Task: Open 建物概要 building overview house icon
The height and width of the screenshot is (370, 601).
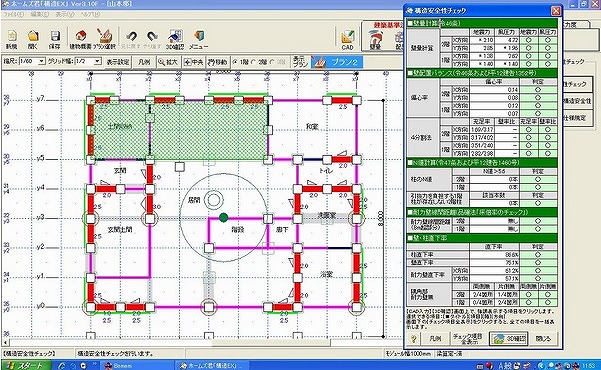Action: click(x=80, y=39)
